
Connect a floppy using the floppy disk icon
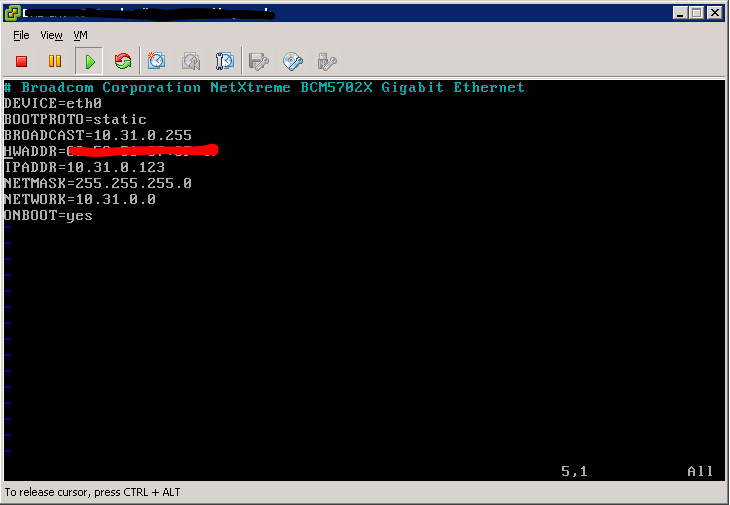[259, 61]
